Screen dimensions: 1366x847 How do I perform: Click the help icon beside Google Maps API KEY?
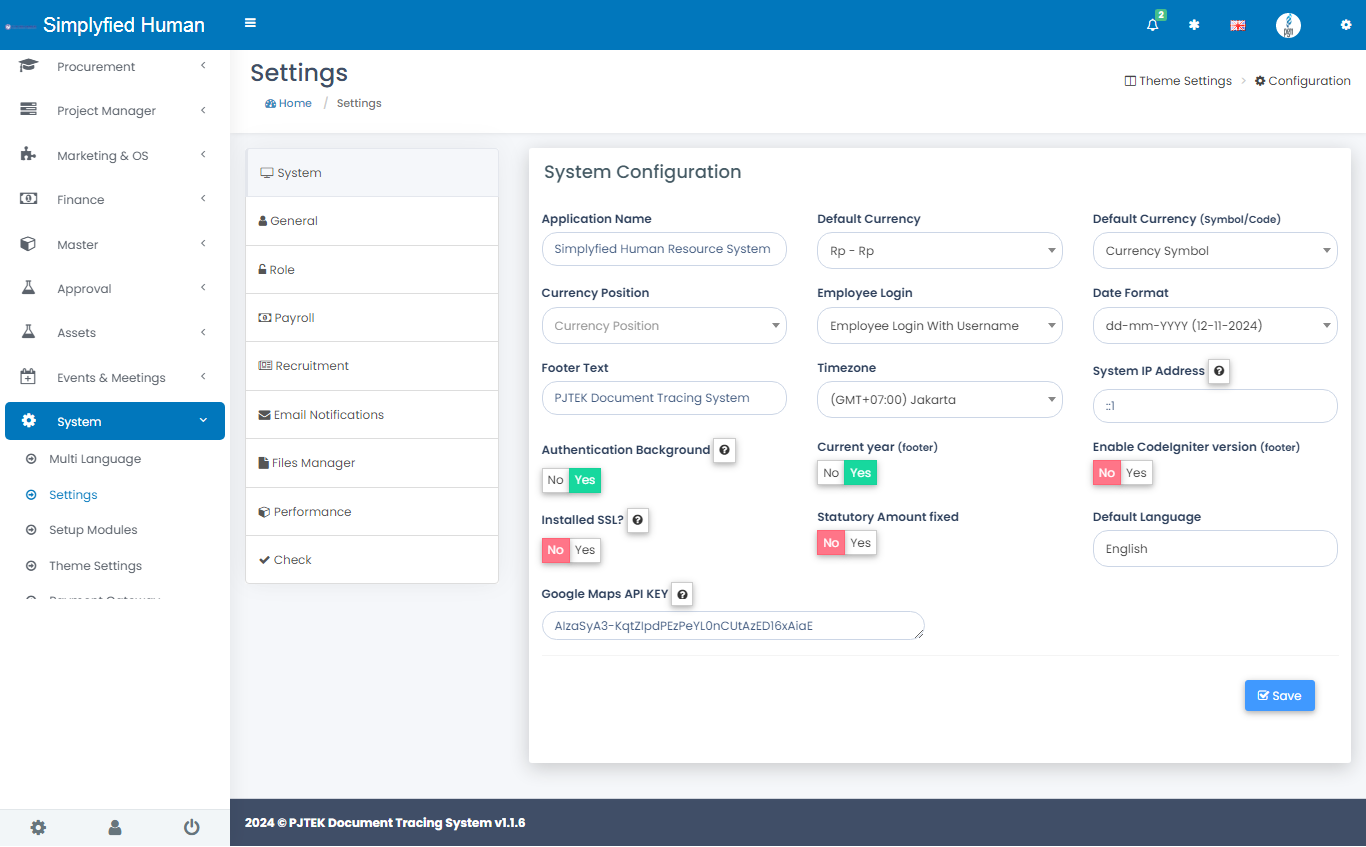click(682, 594)
